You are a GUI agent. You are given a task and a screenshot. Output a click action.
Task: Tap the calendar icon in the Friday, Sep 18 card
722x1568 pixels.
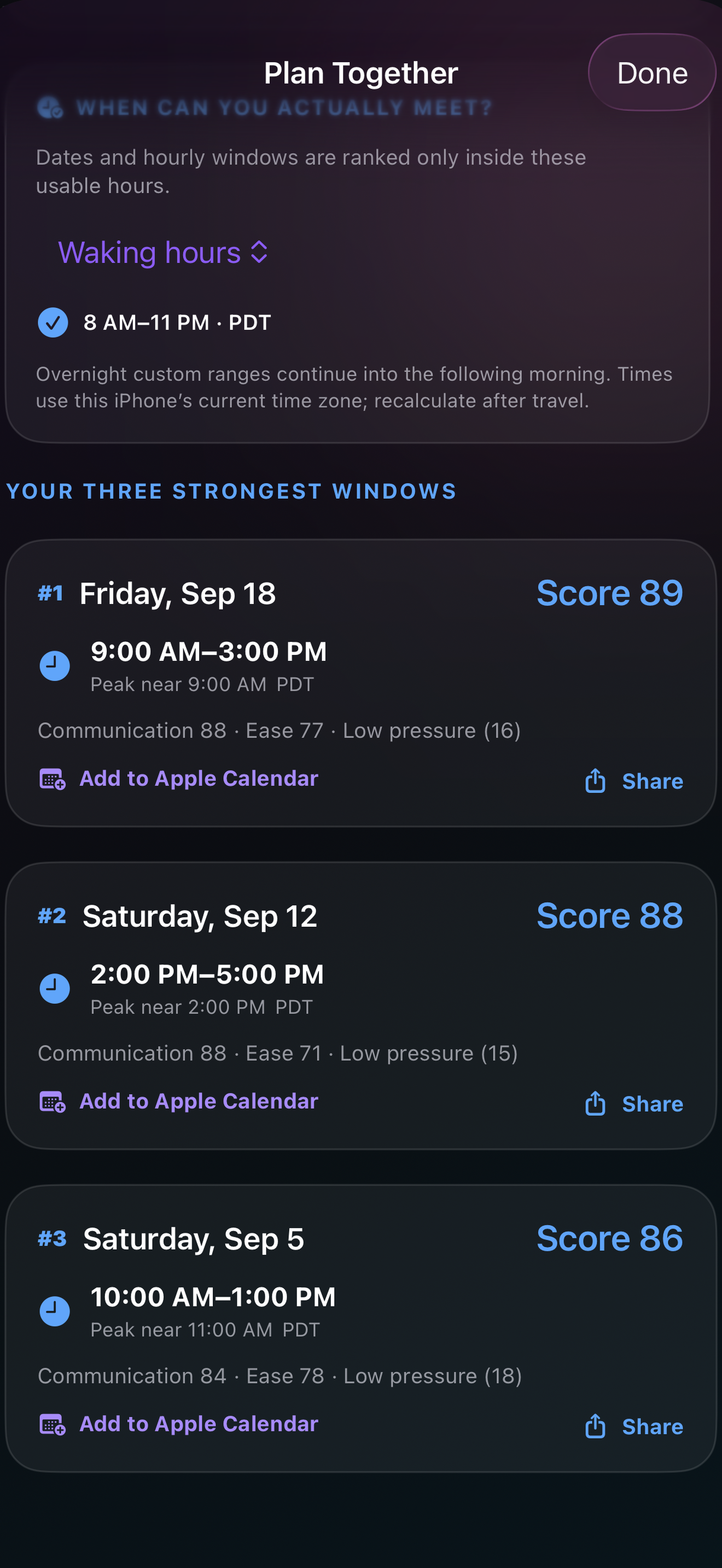click(53, 779)
